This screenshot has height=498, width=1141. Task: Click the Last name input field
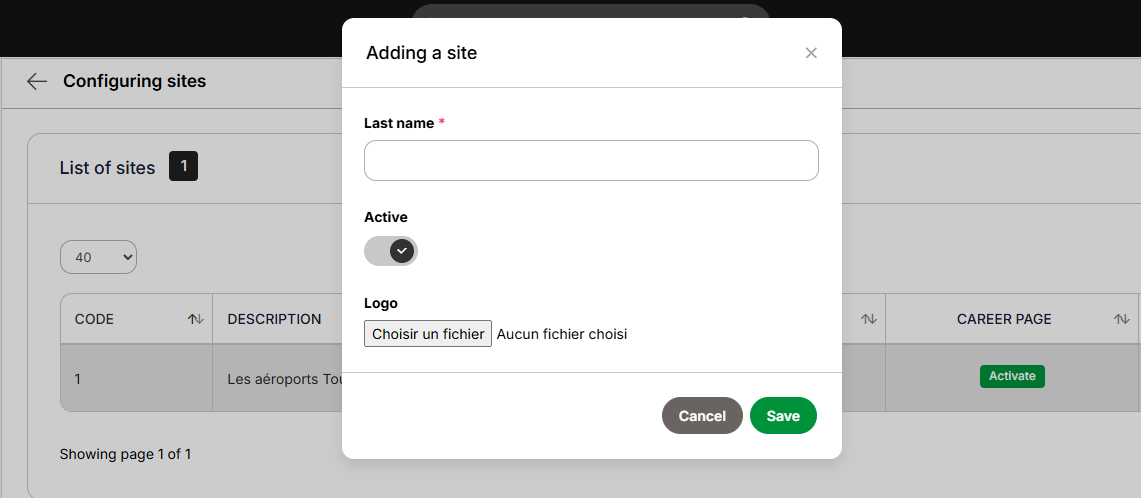pyautogui.click(x=591, y=160)
